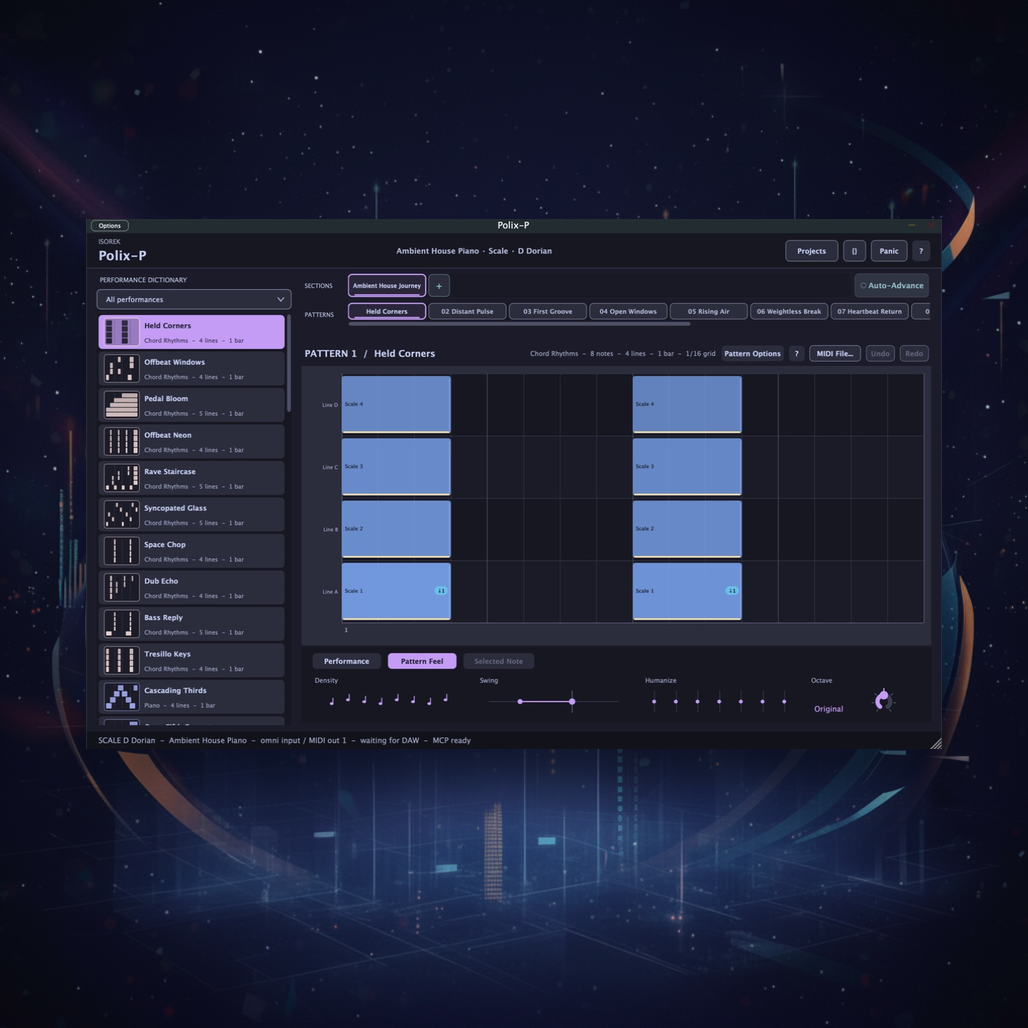Click the Syncopated Glass pattern thumbnail
The height and width of the screenshot is (1028, 1028).
click(x=122, y=515)
